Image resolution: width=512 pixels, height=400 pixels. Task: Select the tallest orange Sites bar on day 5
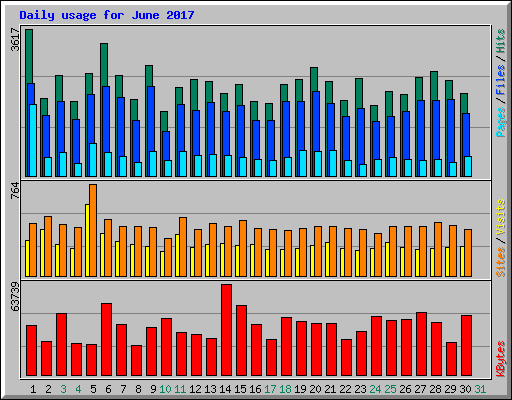tap(93, 230)
